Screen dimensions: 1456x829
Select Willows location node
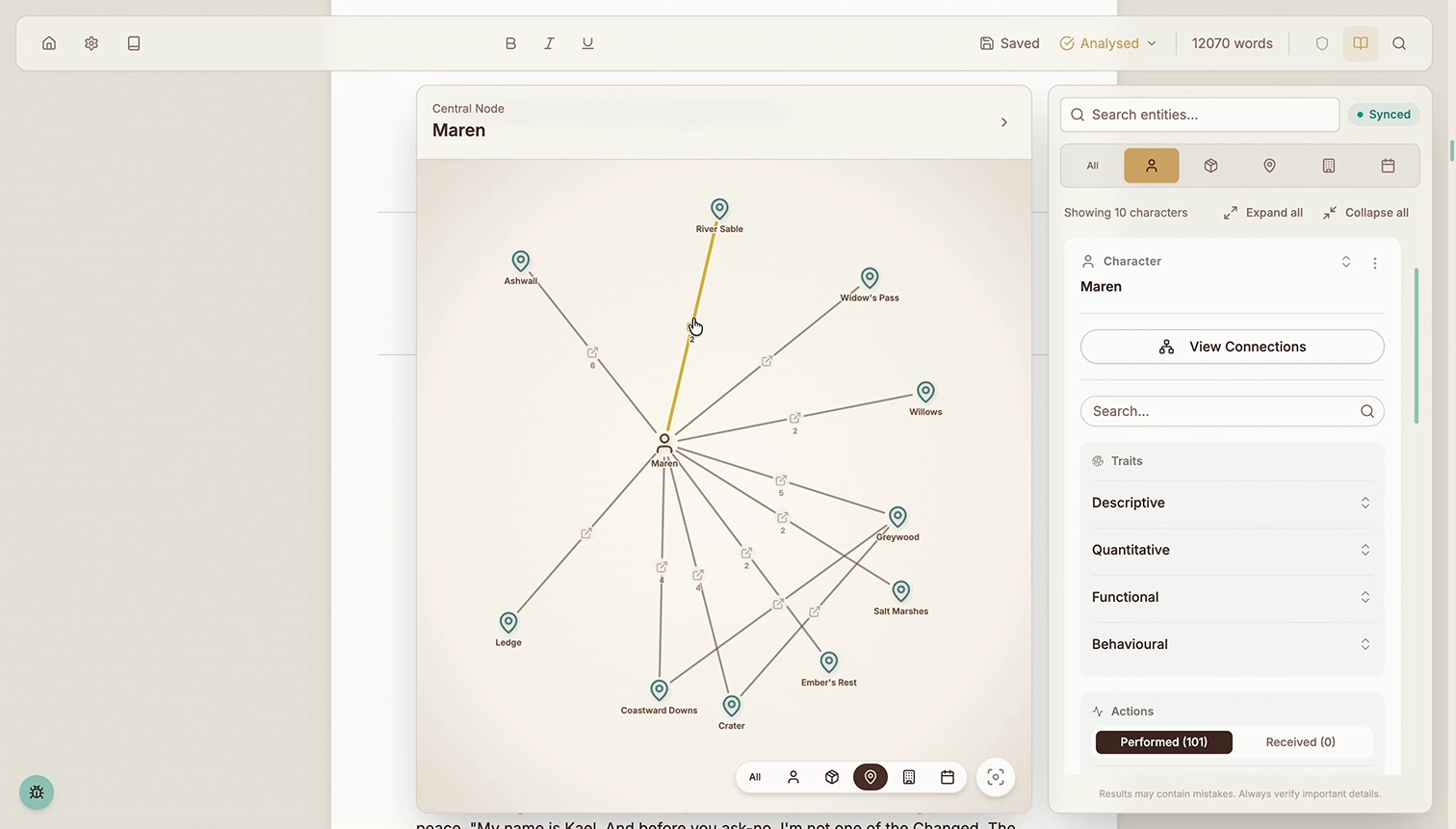[925, 392]
